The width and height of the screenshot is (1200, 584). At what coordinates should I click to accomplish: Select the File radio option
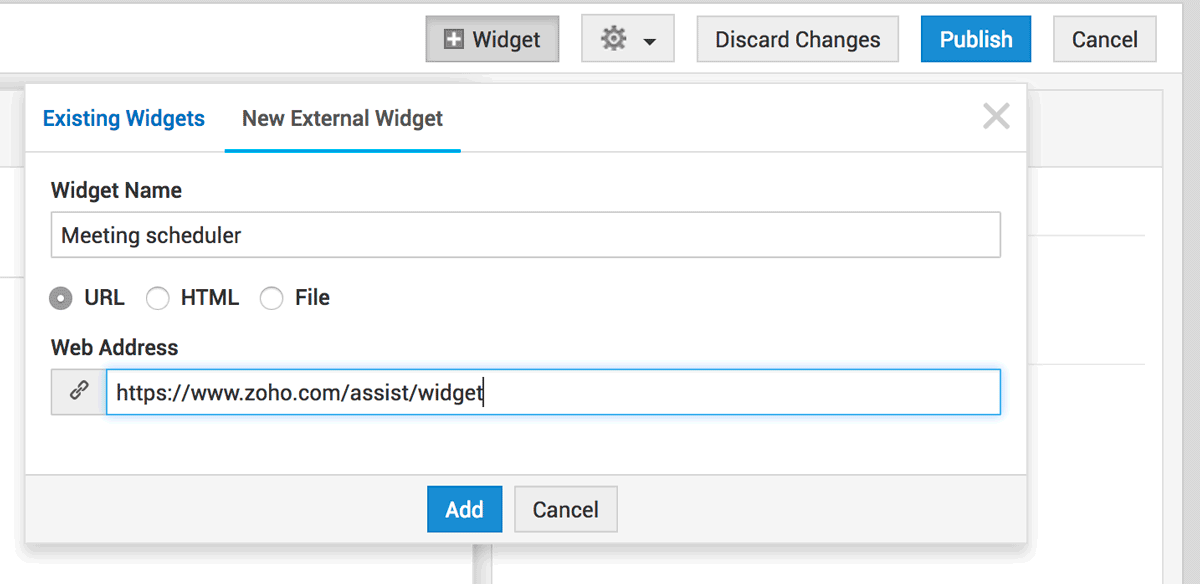(x=271, y=298)
